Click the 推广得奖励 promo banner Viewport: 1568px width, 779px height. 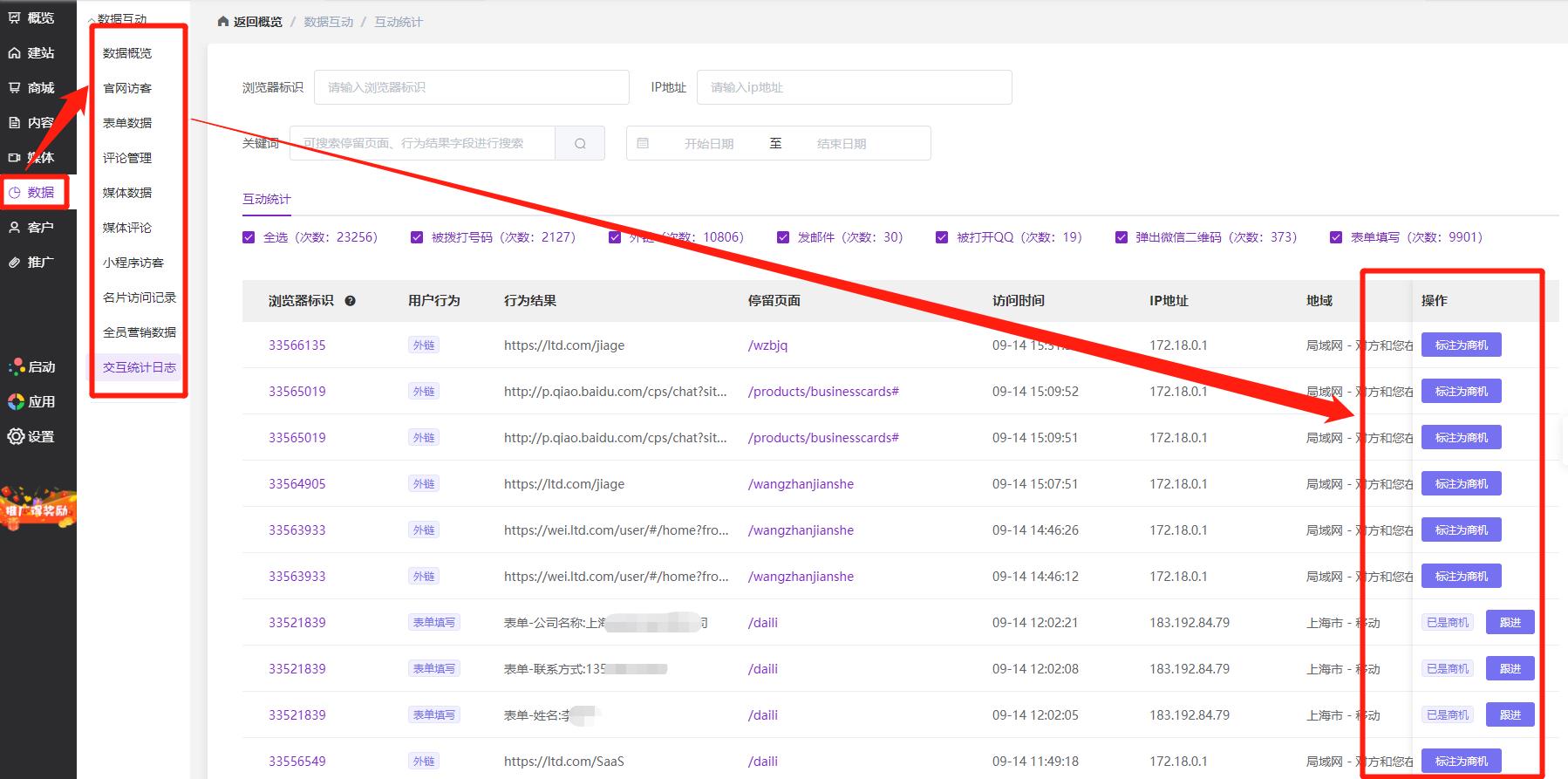pos(37,509)
